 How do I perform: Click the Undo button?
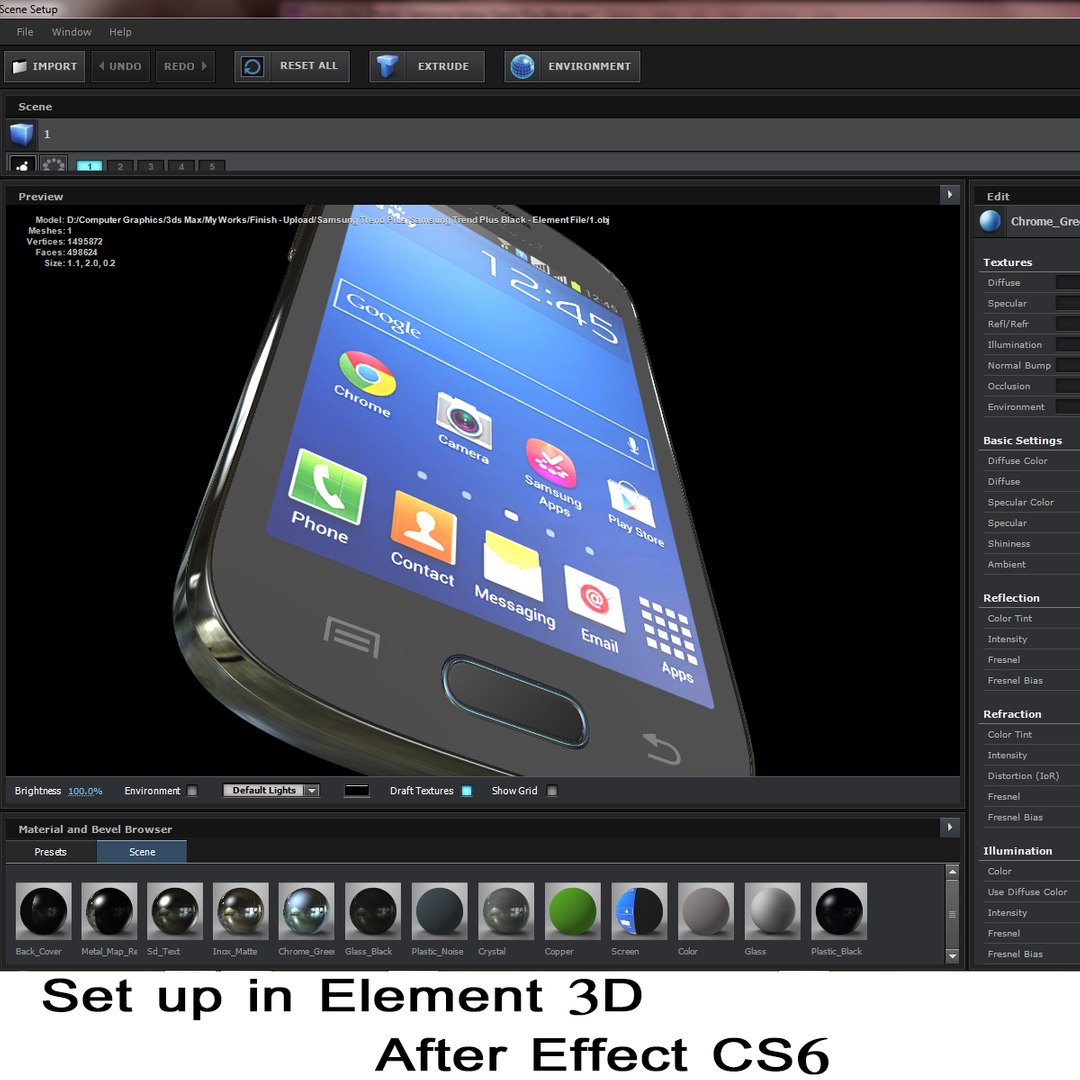[121, 66]
